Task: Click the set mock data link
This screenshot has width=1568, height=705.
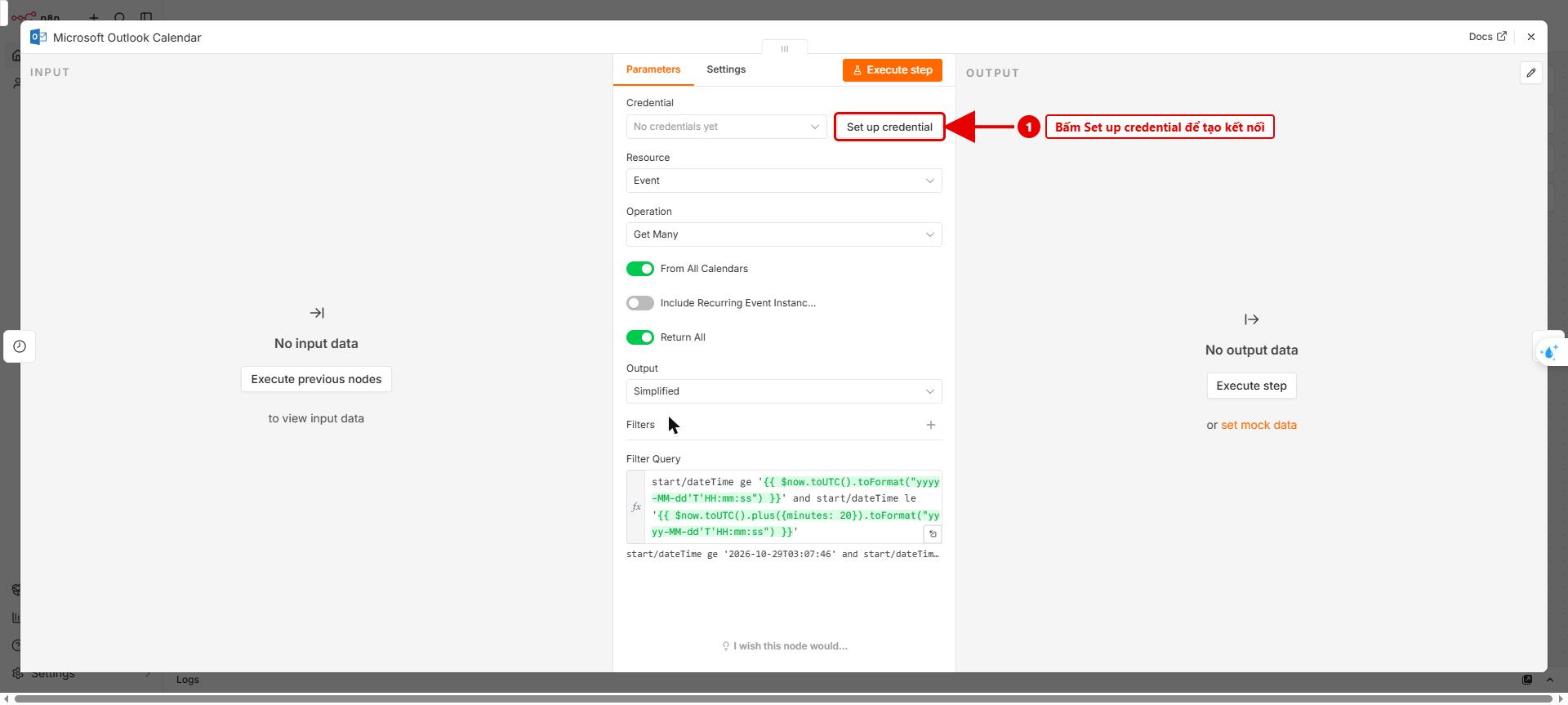Action: [x=1258, y=425]
